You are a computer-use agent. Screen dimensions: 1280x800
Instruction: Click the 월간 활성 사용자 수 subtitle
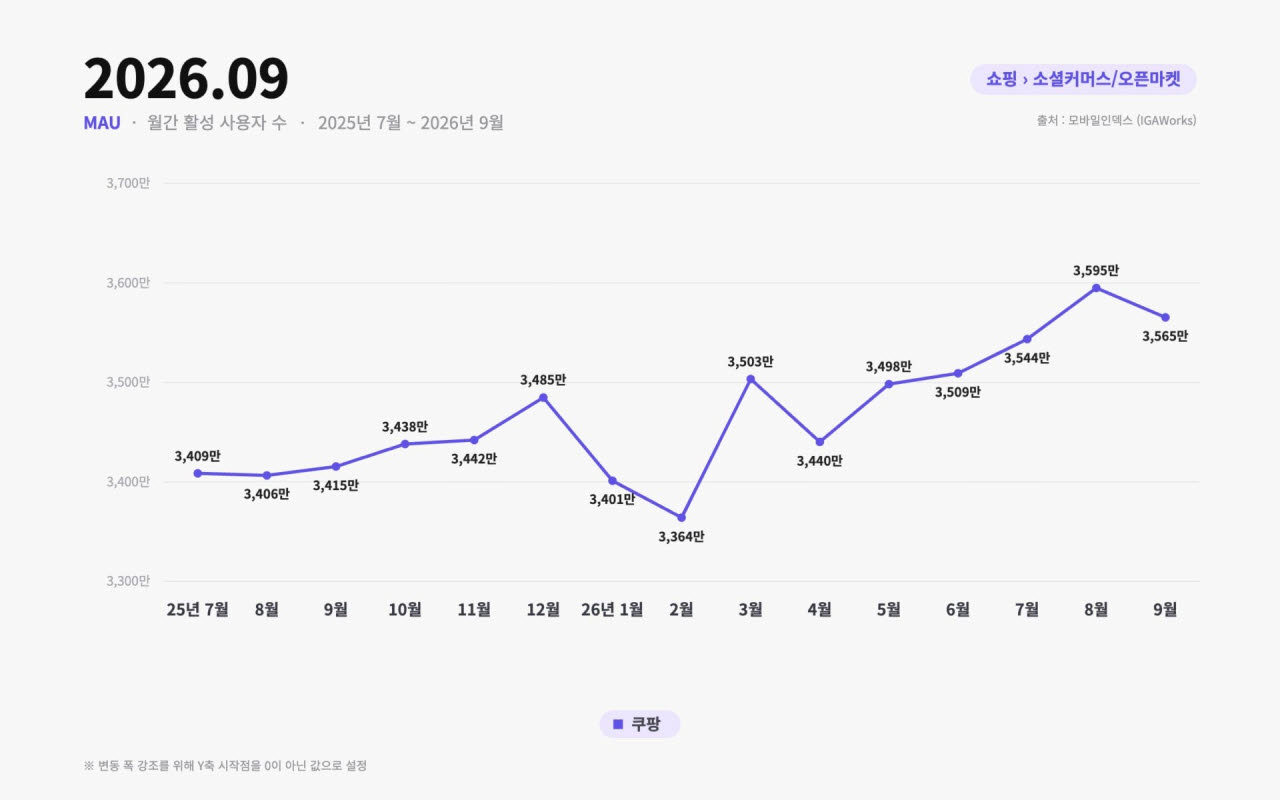(x=217, y=123)
